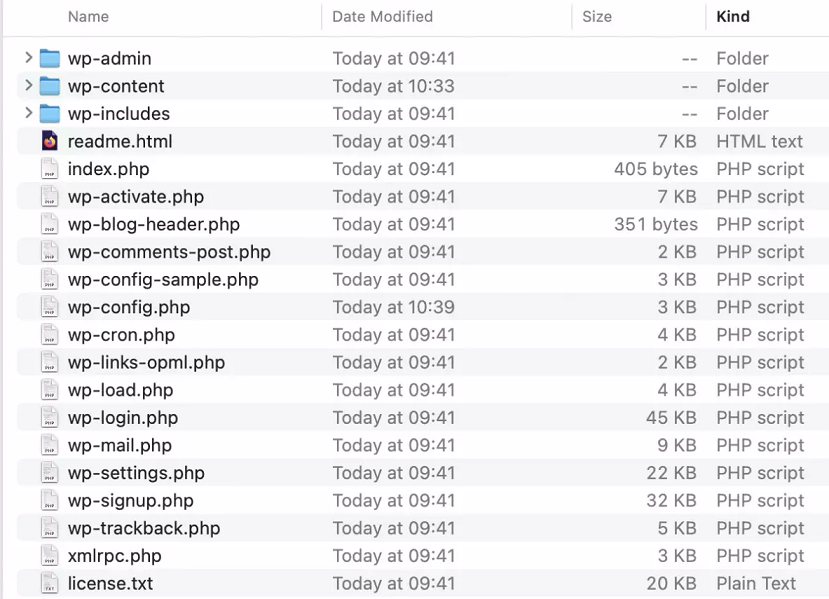Click the index.php file icon
The height and width of the screenshot is (599, 829).
tap(50, 169)
